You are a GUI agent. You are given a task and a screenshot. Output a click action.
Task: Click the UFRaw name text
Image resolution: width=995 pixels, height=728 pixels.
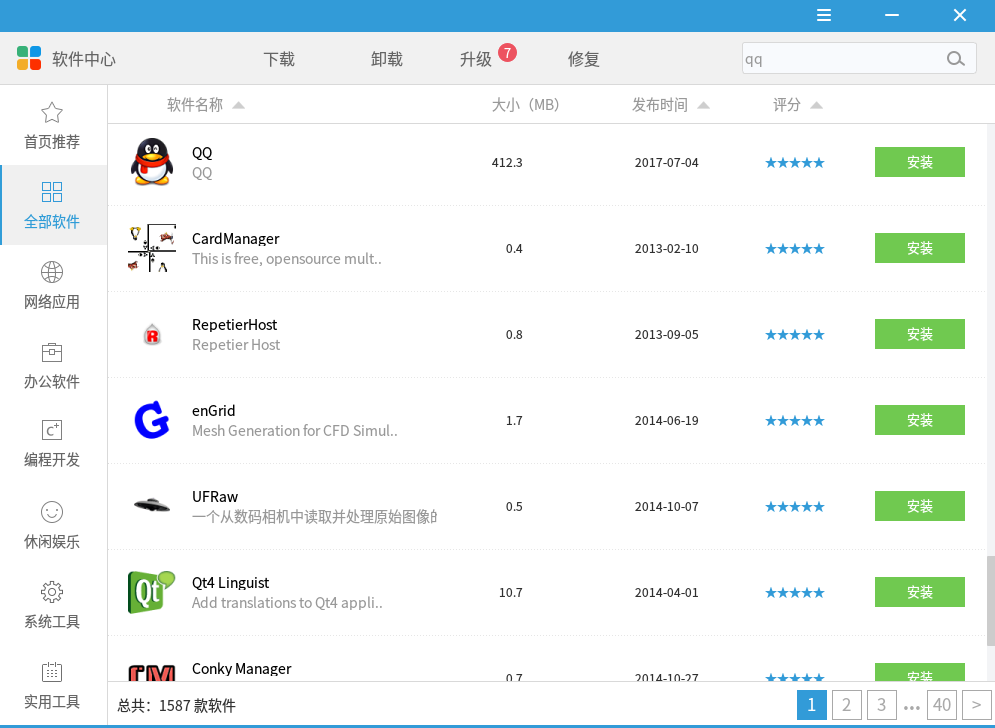pyautogui.click(x=214, y=496)
